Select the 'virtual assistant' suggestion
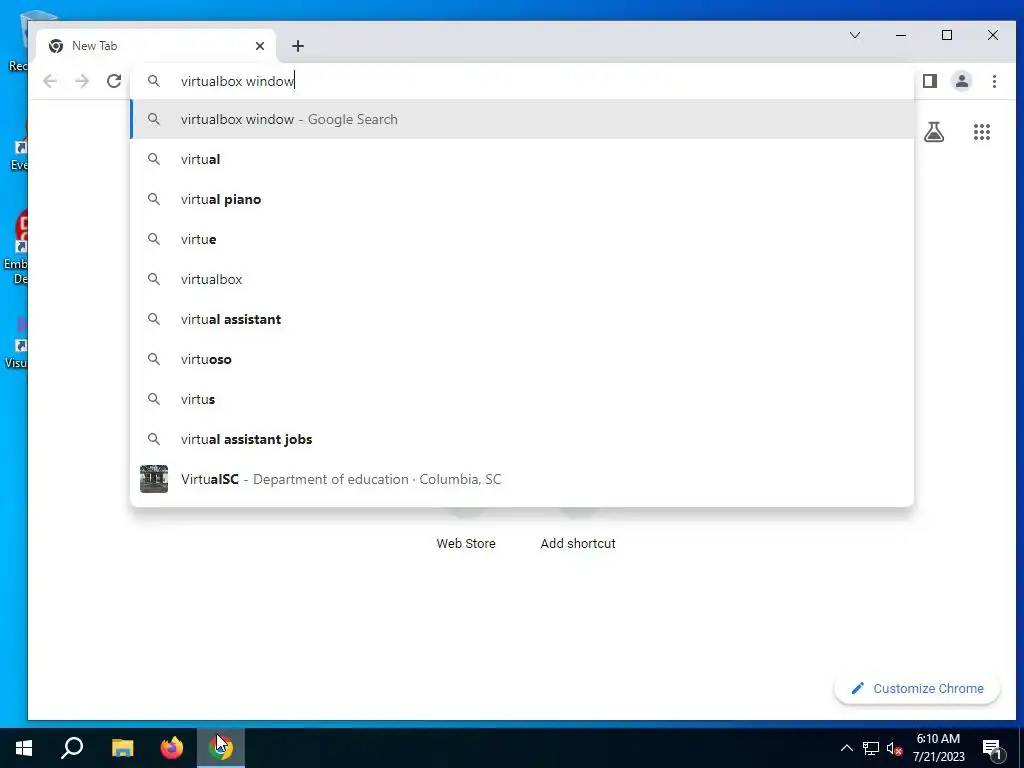The width and height of the screenshot is (1024, 768). click(522, 319)
